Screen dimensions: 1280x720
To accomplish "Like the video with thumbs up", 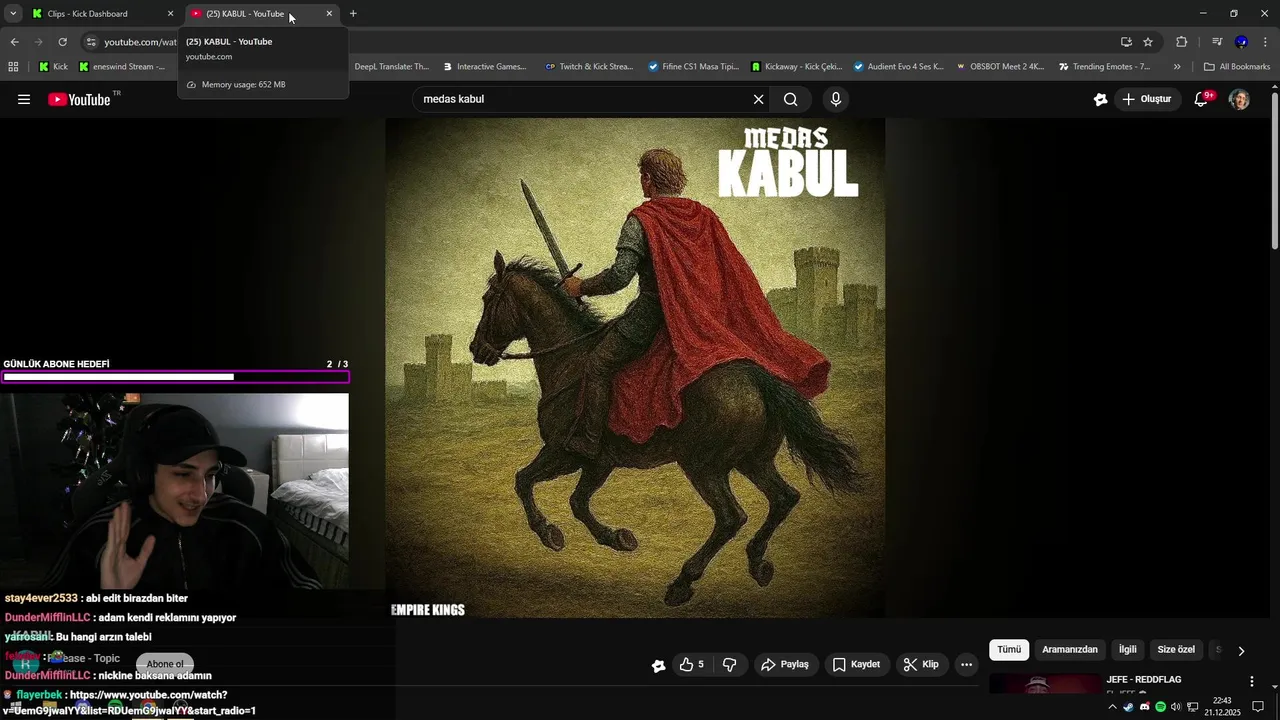I will pos(692,664).
